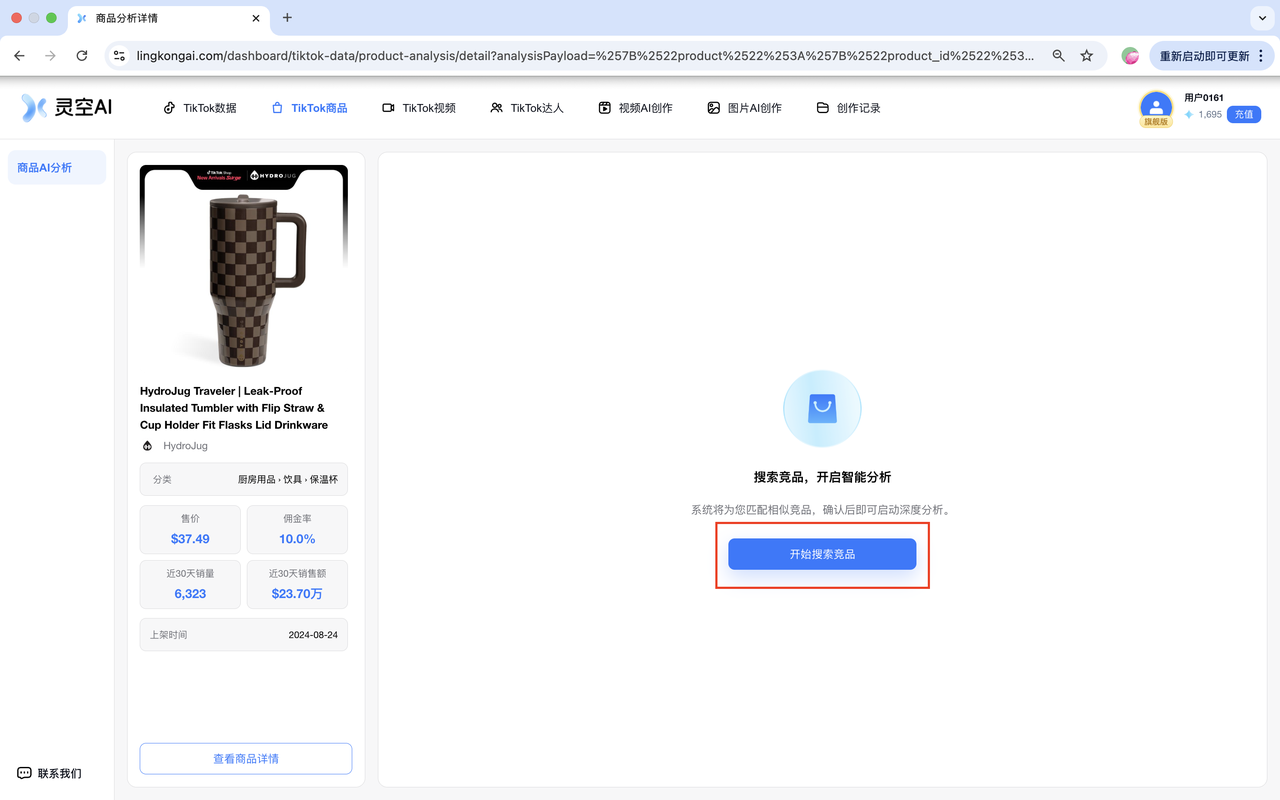Image resolution: width=1280 pixels, height=800 pixels.
Task: Click the zoom magnifier icon in the address bar
Action: pyautogui.click(x=1058, y=56)
